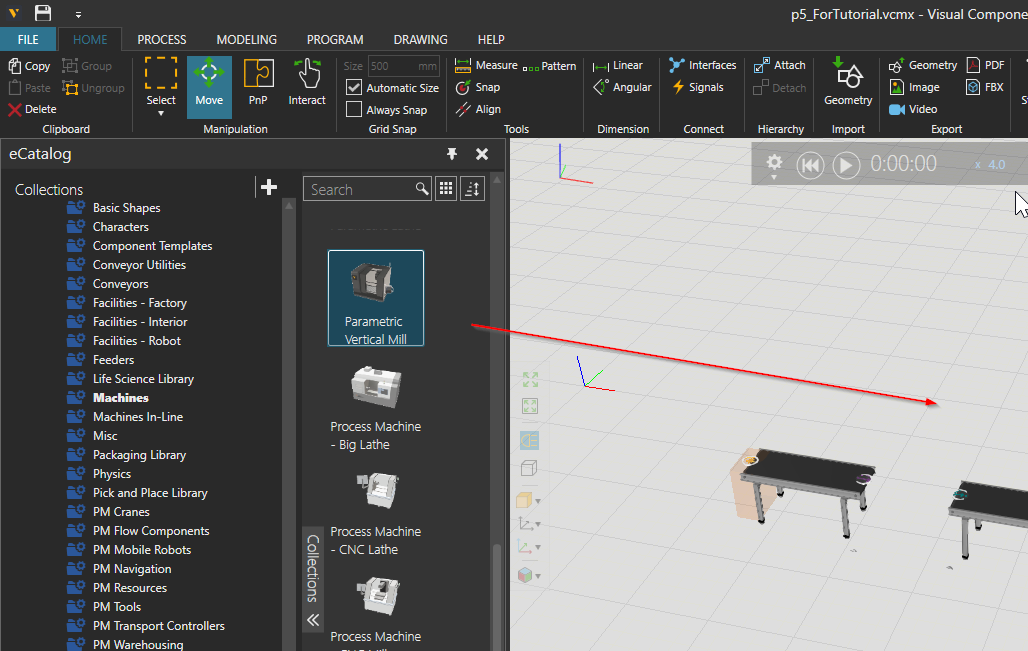Open Pick and Place Library collection

click(150, 493)
